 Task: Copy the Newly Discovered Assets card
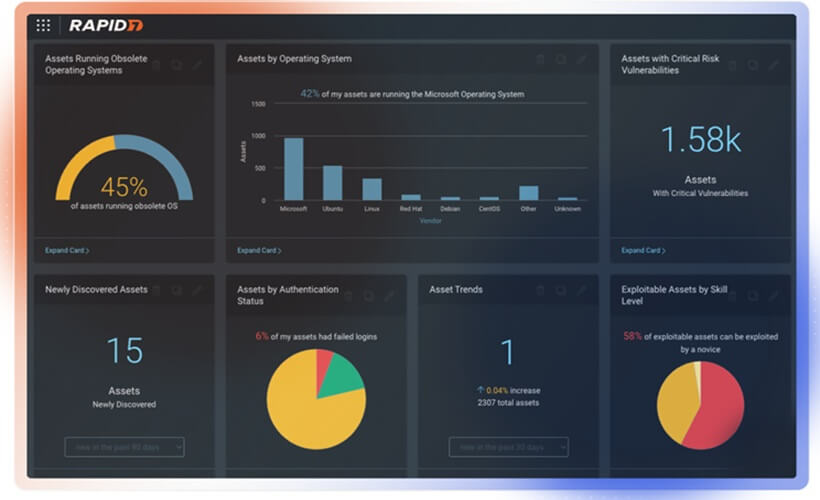pos(177,290)
